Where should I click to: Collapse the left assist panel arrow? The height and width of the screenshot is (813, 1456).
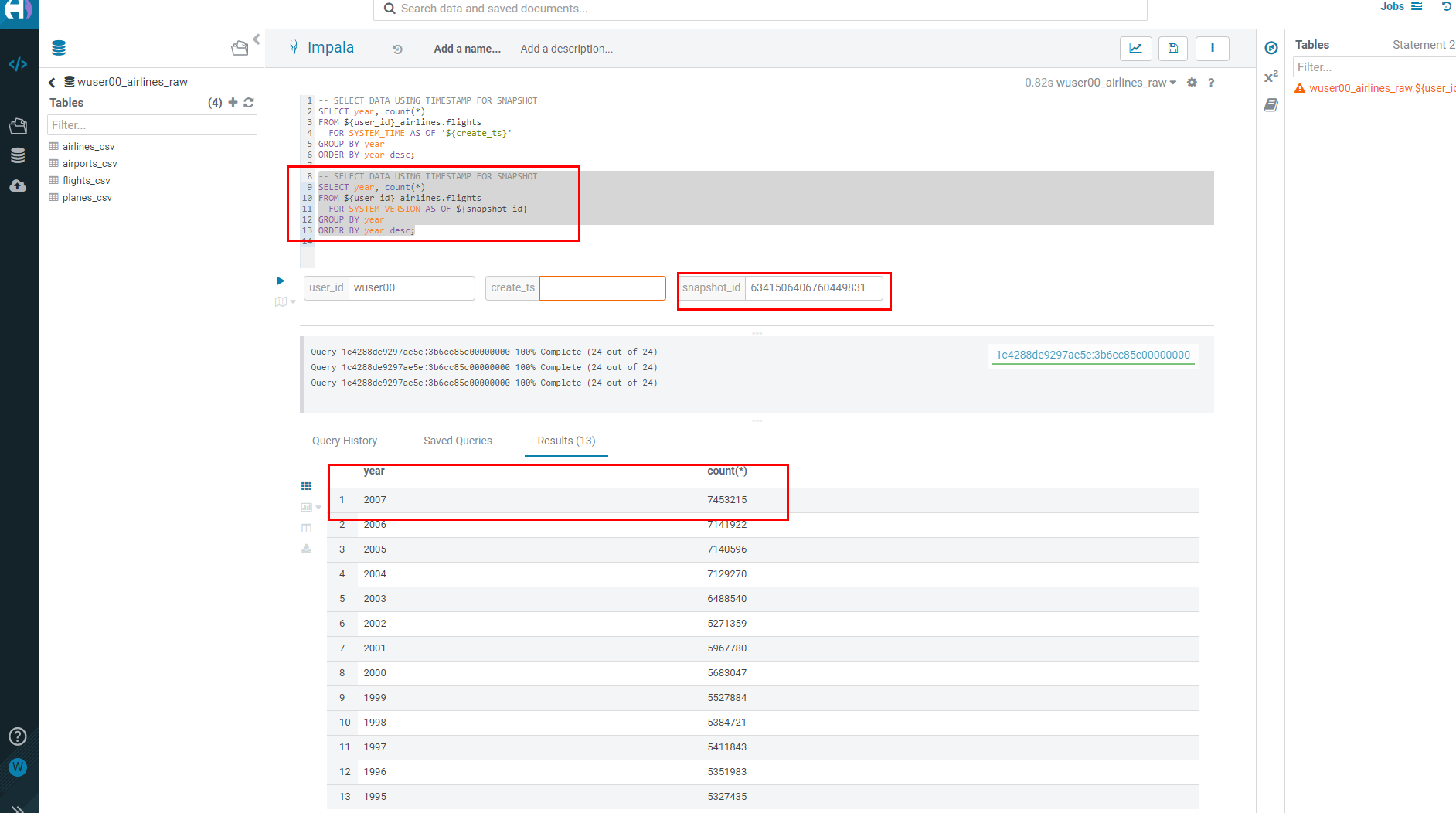(257, 39)
